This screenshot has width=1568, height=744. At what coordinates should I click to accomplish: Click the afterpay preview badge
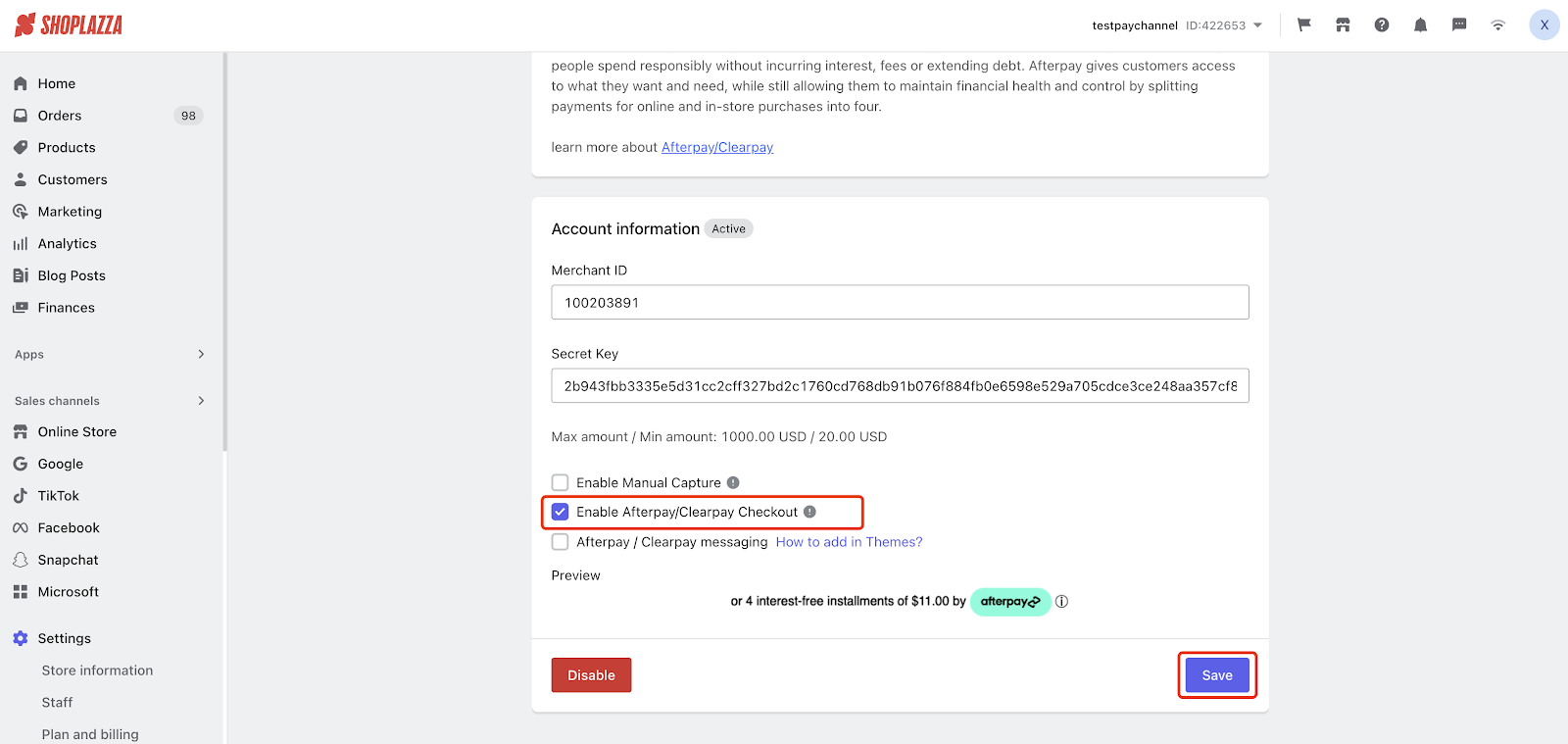pyautogui.click(x=1010, y=602)
